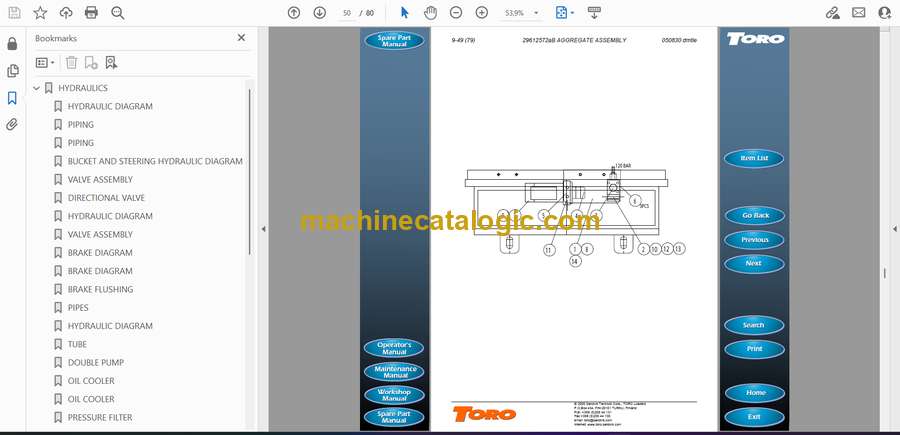This screenshot has height=435, width=900.
Task: Open the DOUBLE PUMP bookmark
Action: [x=96, y=363]
